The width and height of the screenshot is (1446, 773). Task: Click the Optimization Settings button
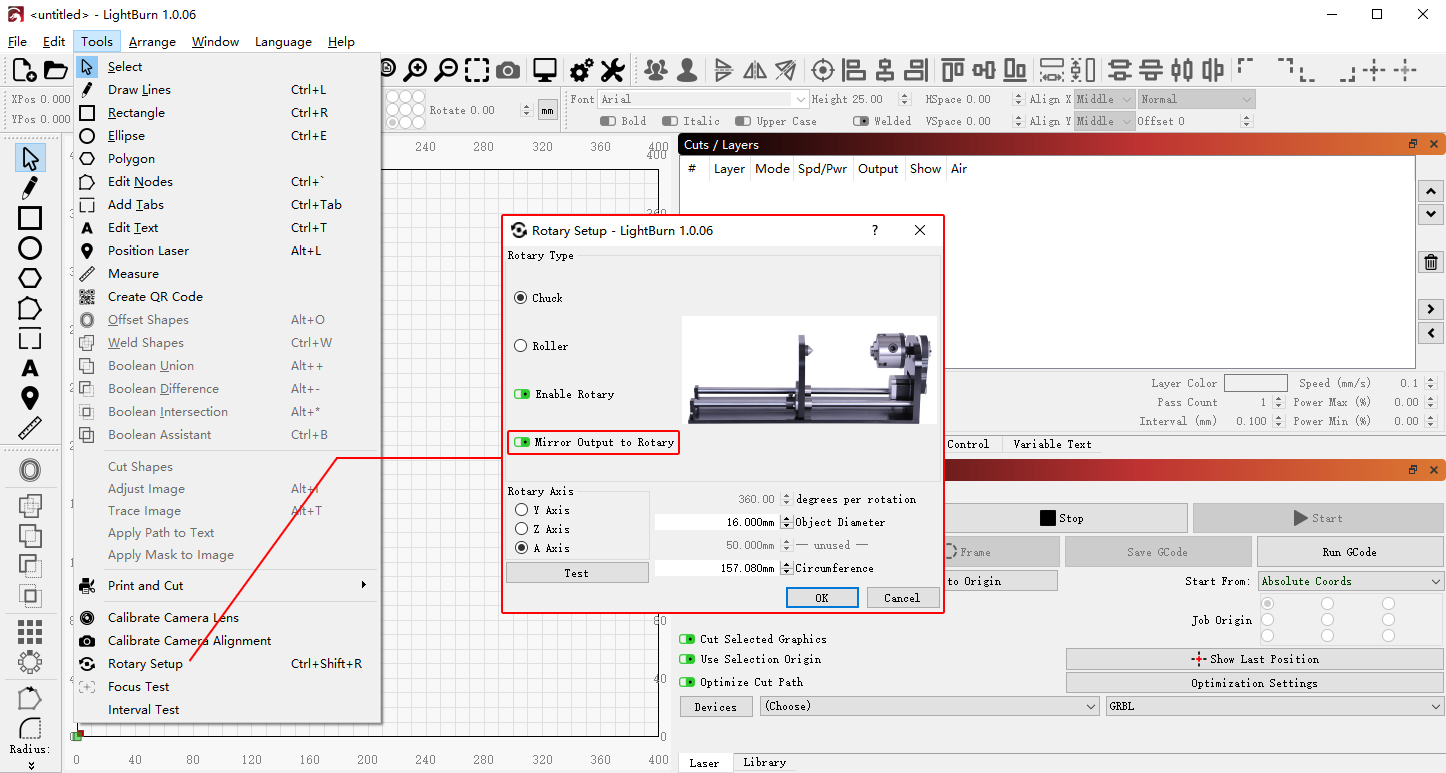[1255, 683]
